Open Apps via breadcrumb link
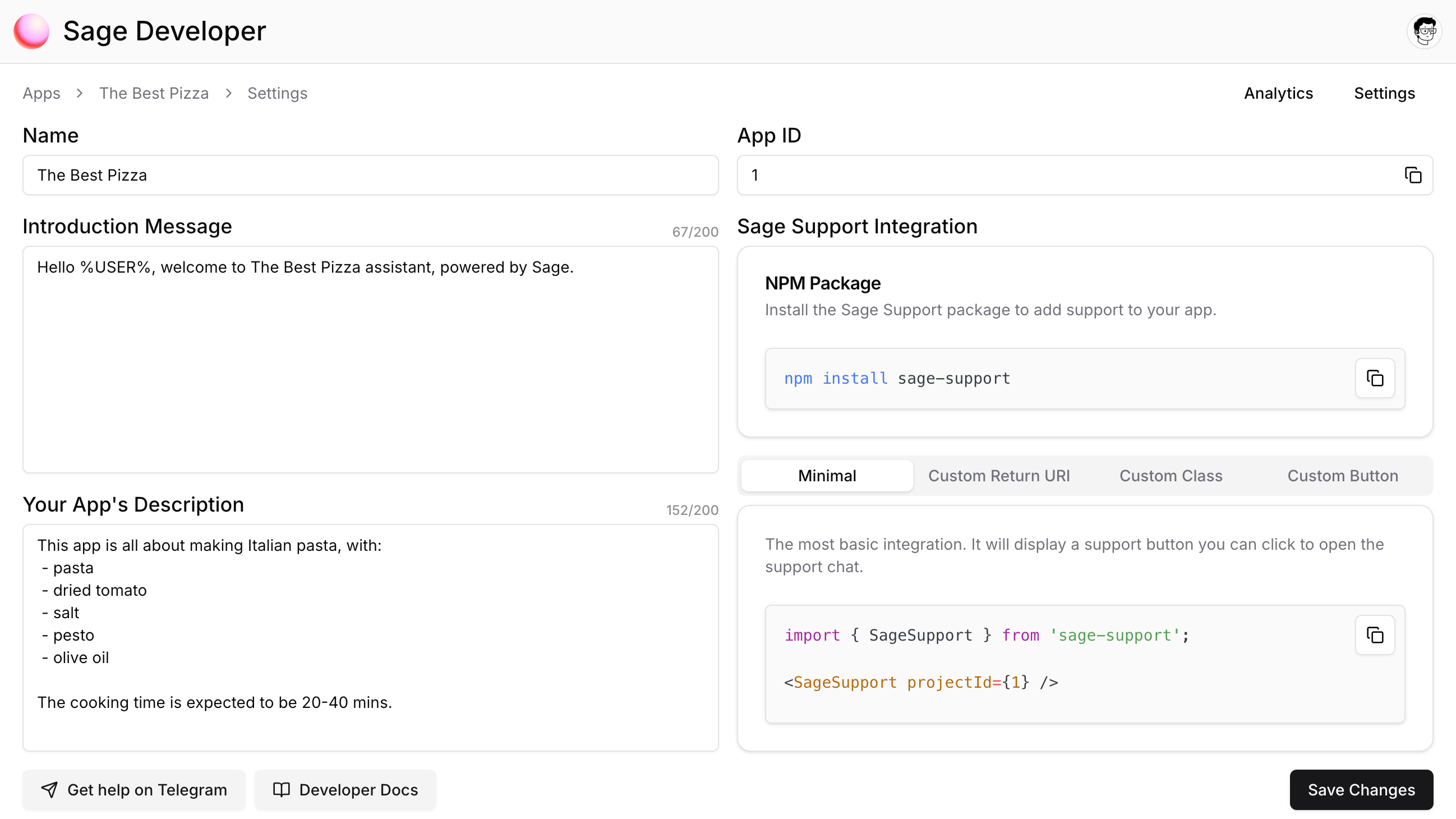Screen dimensions: 1456x819 pos(42,93)
